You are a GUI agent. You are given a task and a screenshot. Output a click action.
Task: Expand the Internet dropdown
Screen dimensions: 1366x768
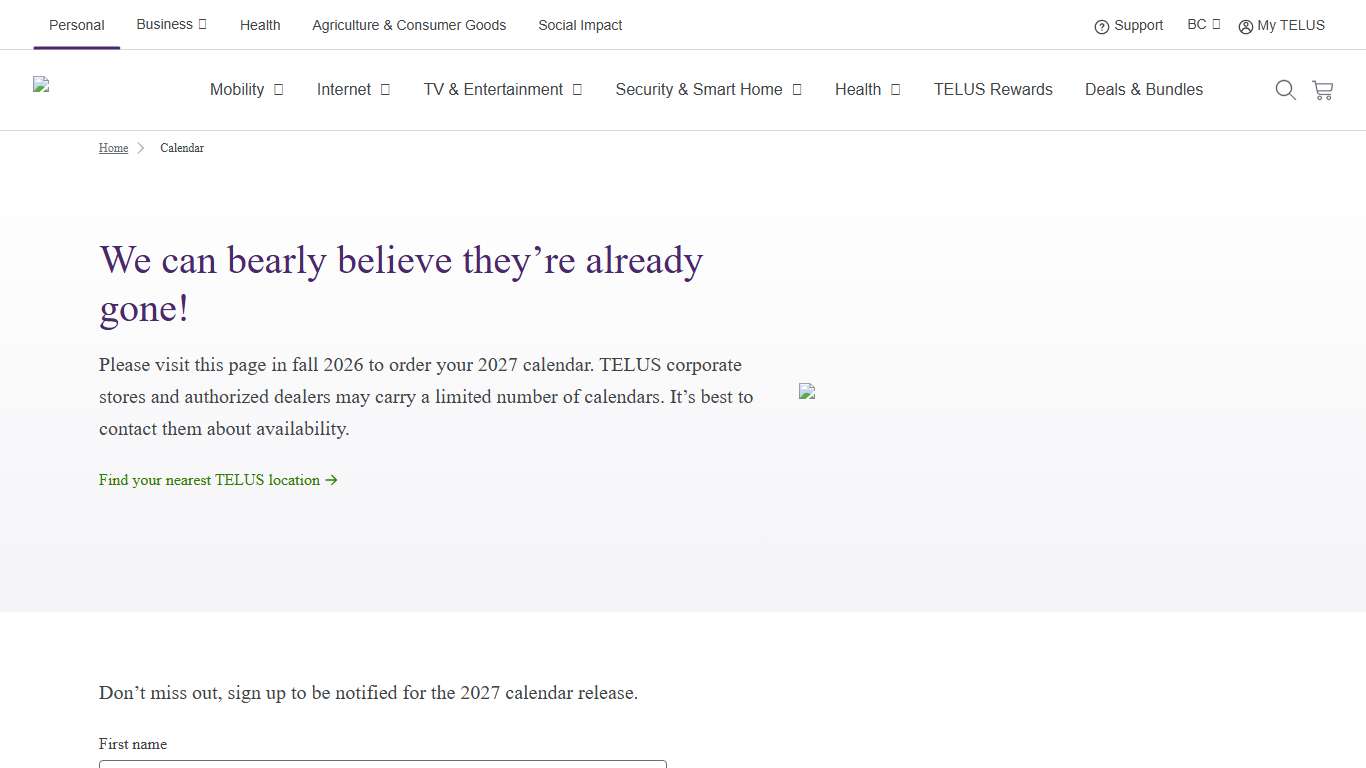[x=353, y=90]
